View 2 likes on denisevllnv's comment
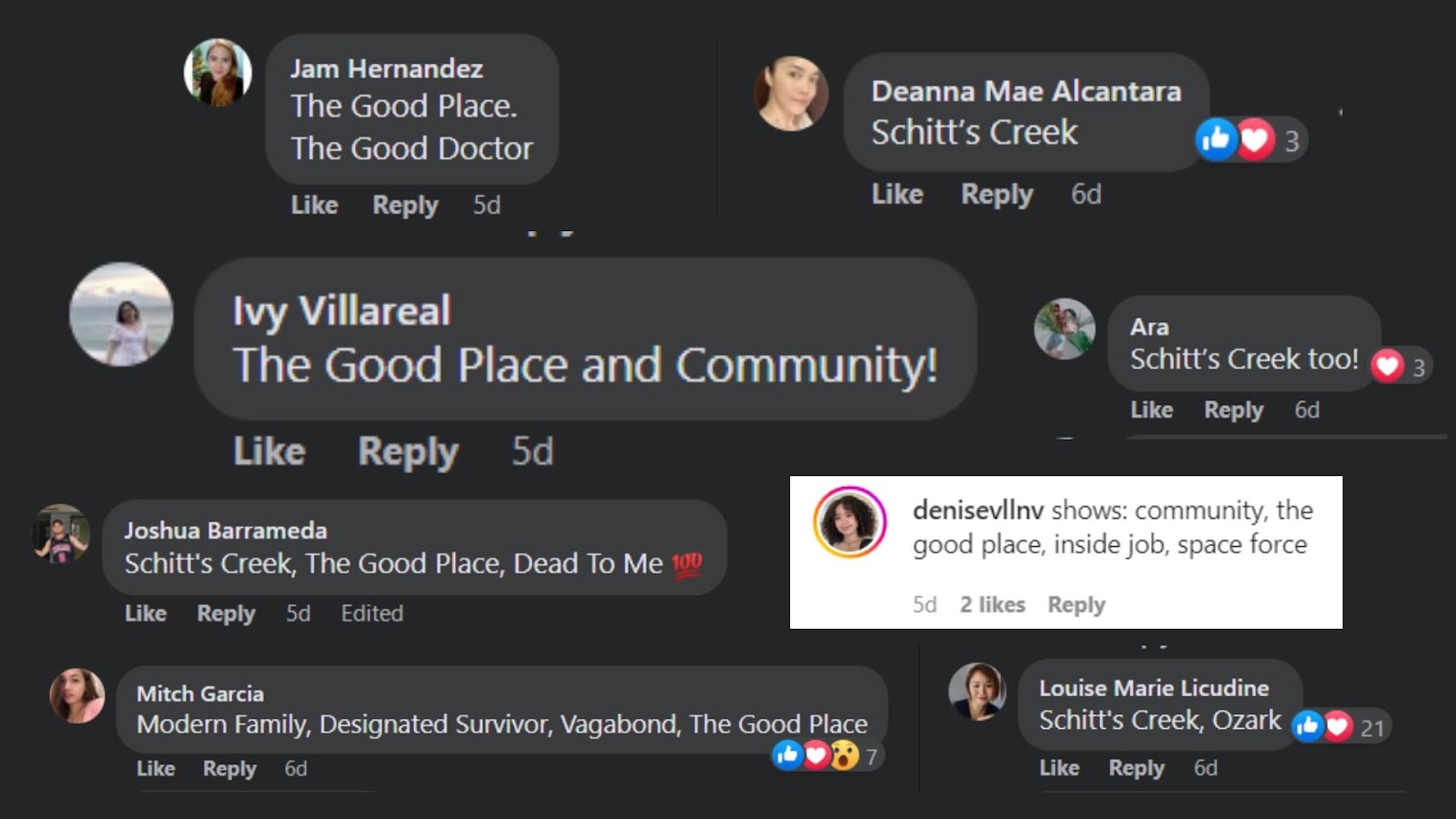 click(993, 605)
